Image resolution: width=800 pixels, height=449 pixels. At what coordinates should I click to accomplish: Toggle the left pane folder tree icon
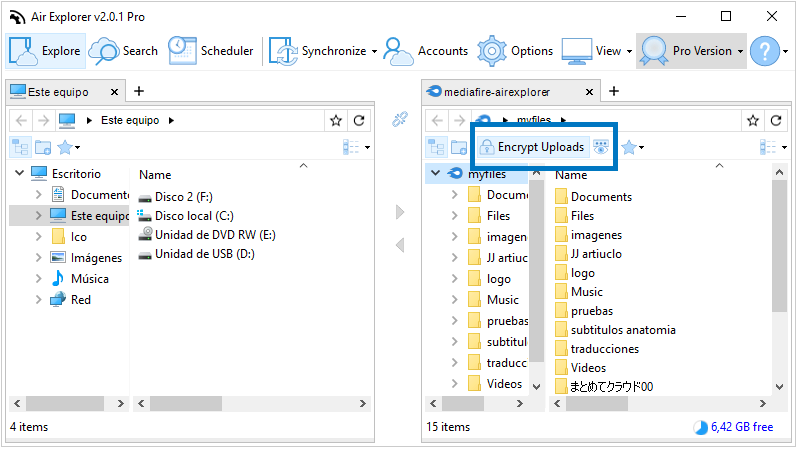[20, 147]
